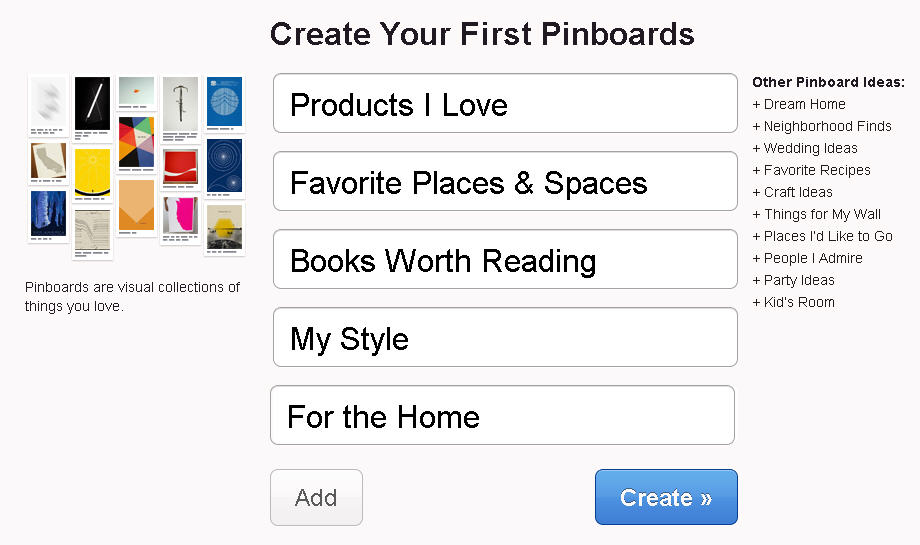Focus the Favorite Places & Spaces field

[x=505, y=181]
